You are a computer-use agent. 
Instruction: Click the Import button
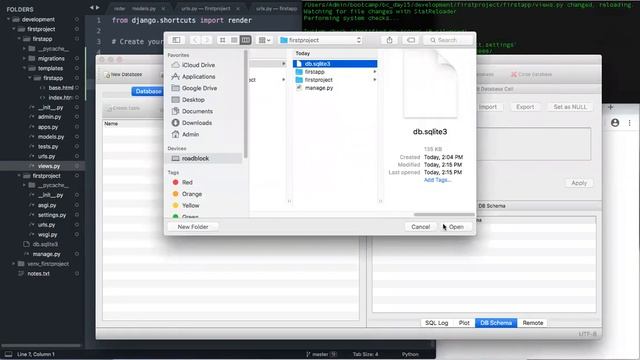tap(488, 107)
